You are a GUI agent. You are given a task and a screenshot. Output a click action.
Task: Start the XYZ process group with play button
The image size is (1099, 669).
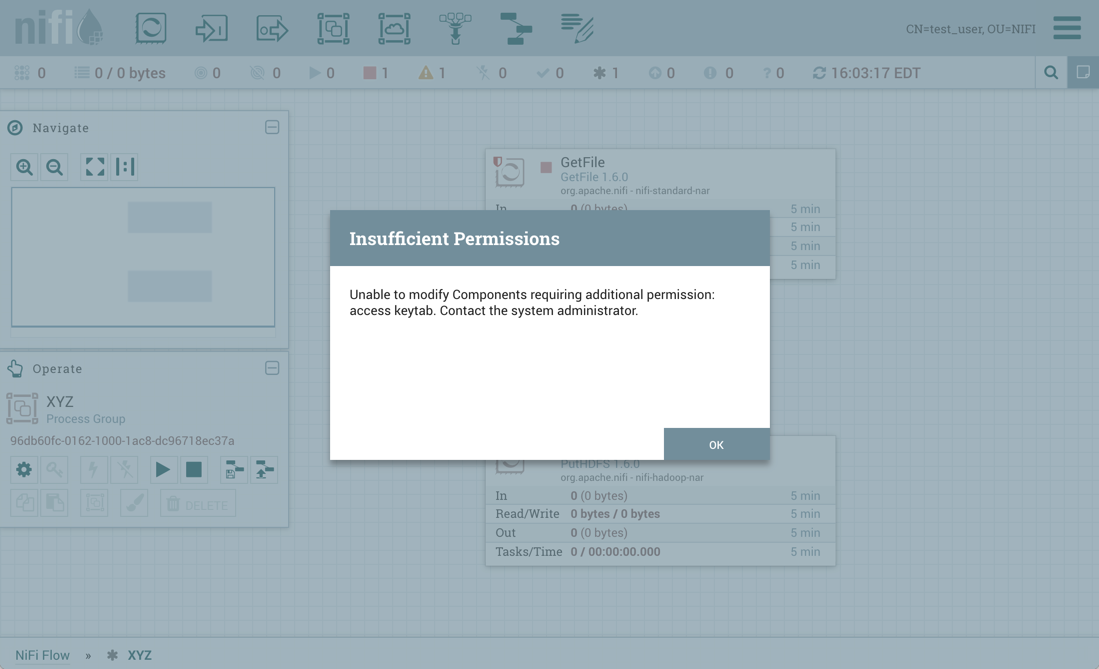[162, 469]
